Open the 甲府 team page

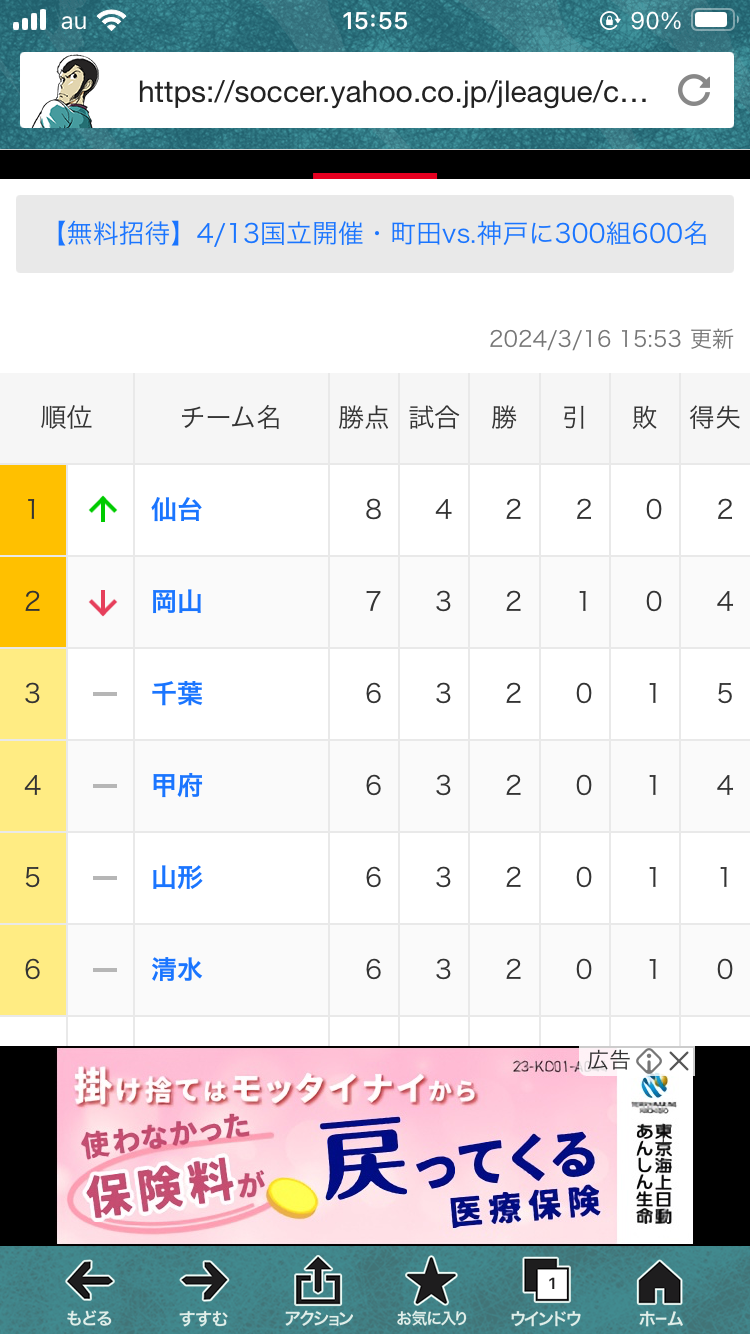pyautogui.click(x=177, y=786)
